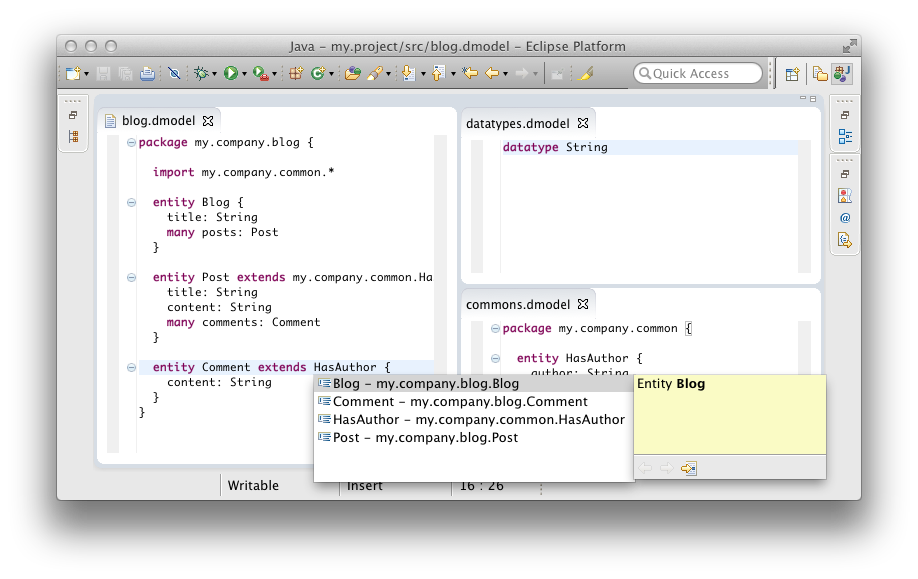The image size is (918, 579).
Task: Open the New Java Class dropdown arrow
Action: [331, 74]
